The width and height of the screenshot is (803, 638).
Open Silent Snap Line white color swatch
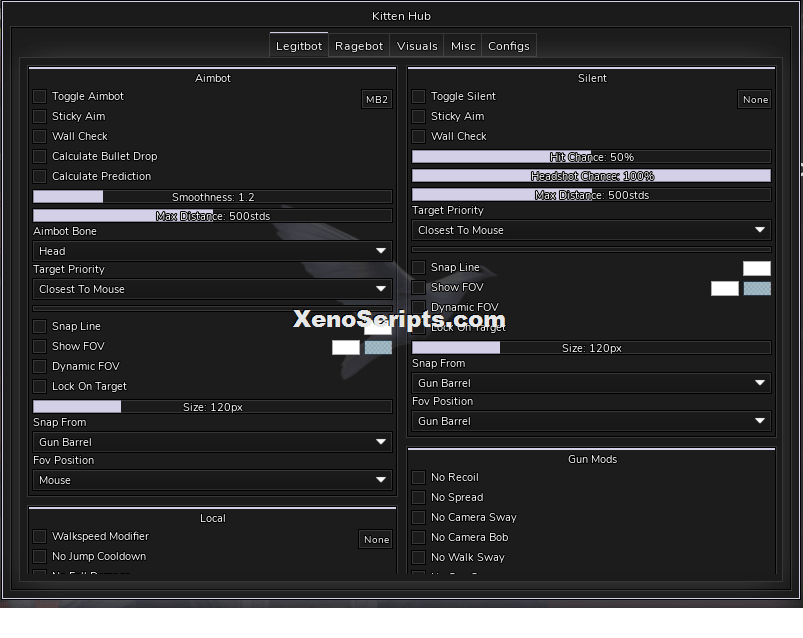[757, 268]
